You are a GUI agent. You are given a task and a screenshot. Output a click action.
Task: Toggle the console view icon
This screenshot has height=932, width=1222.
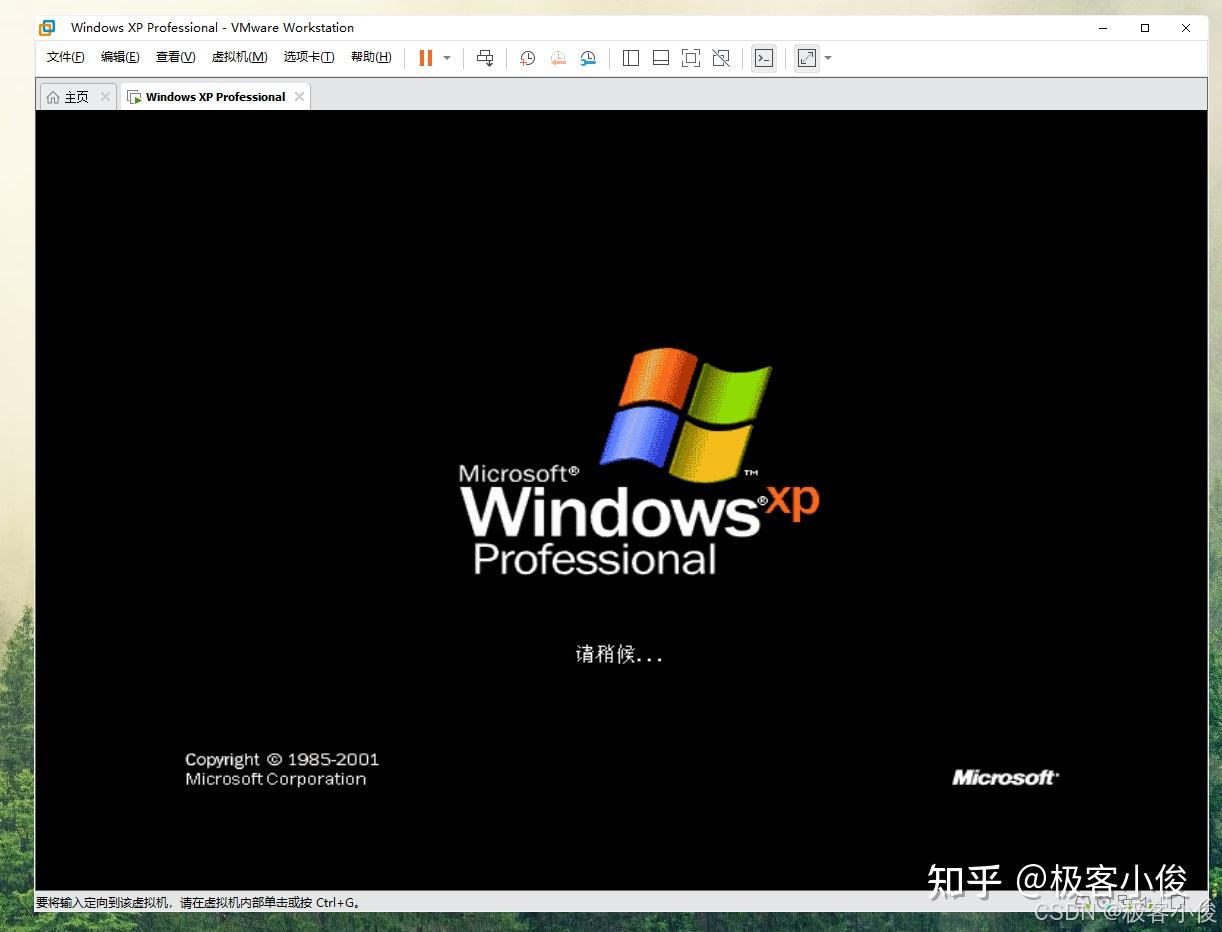click(x=764, y=58)
